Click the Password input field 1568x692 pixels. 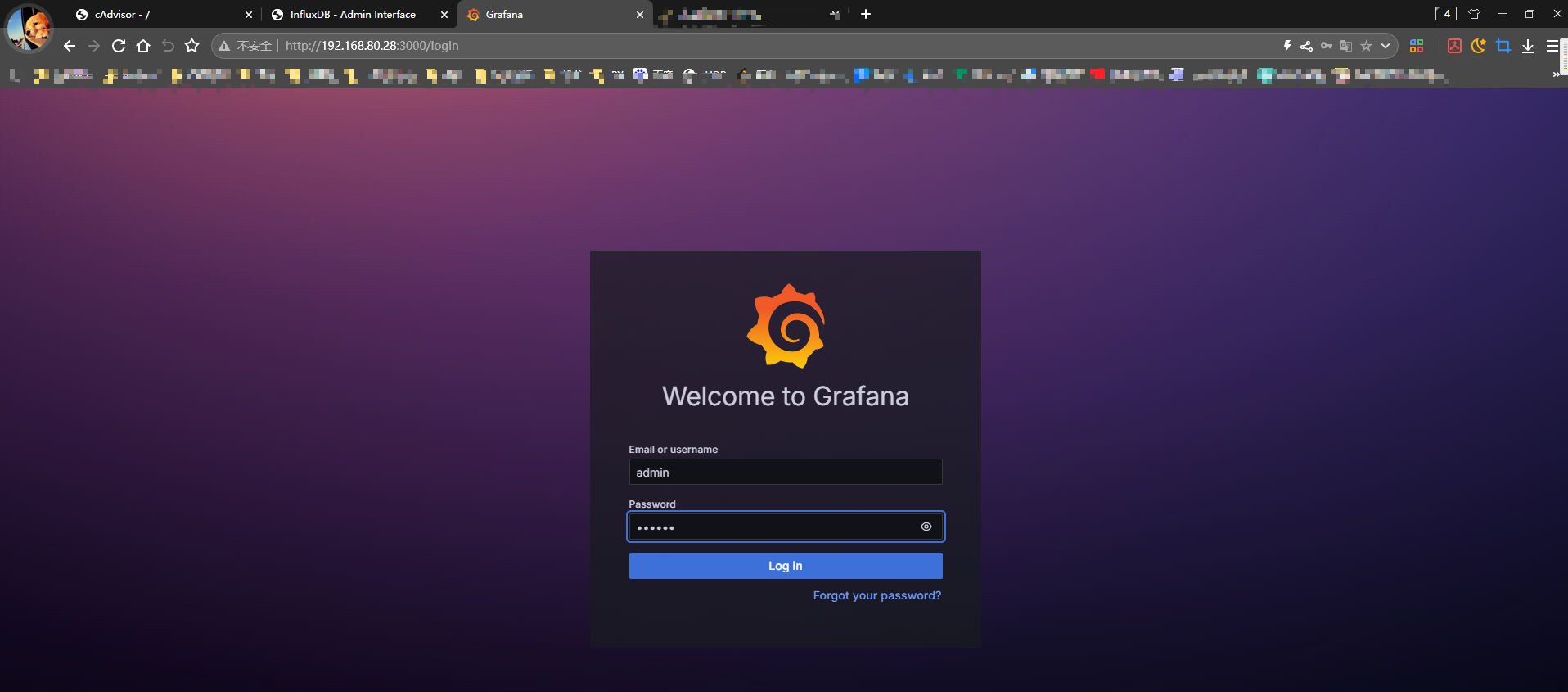[x=786, y=527]
